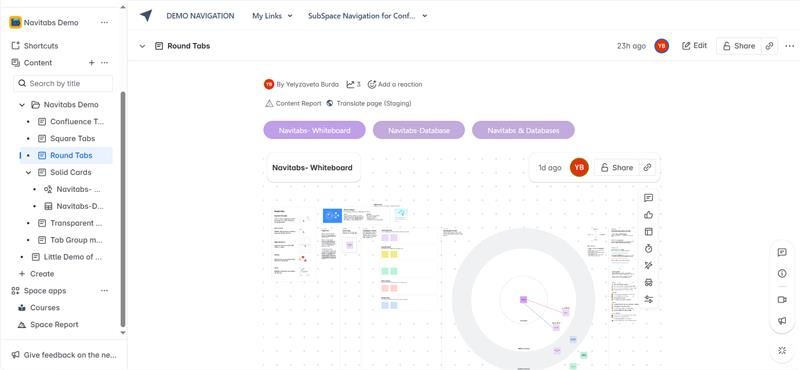Click the page header Share button
The image size is (800, 370).
click(739, 46)
